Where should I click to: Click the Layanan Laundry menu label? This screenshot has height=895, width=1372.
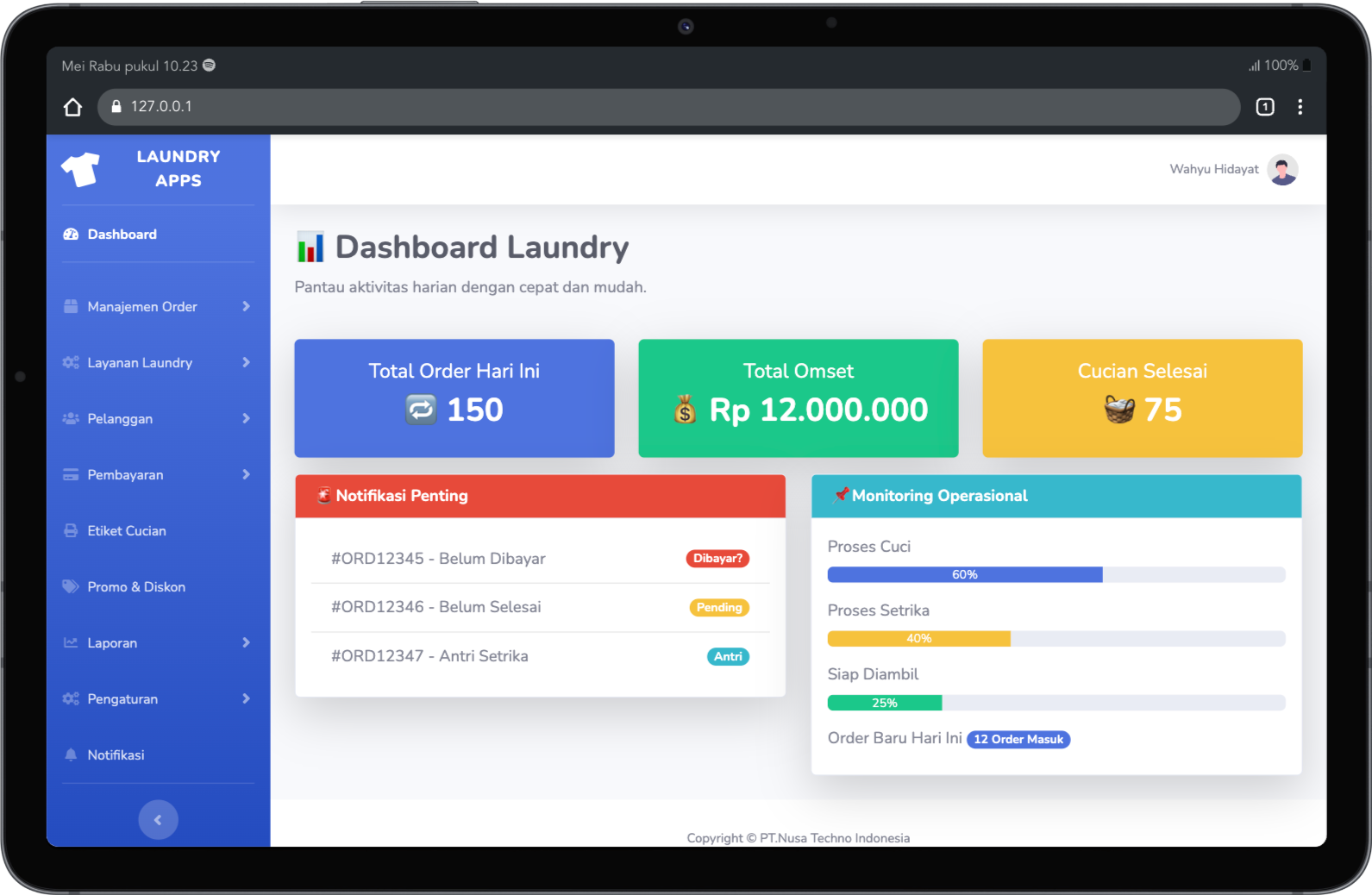140,363
